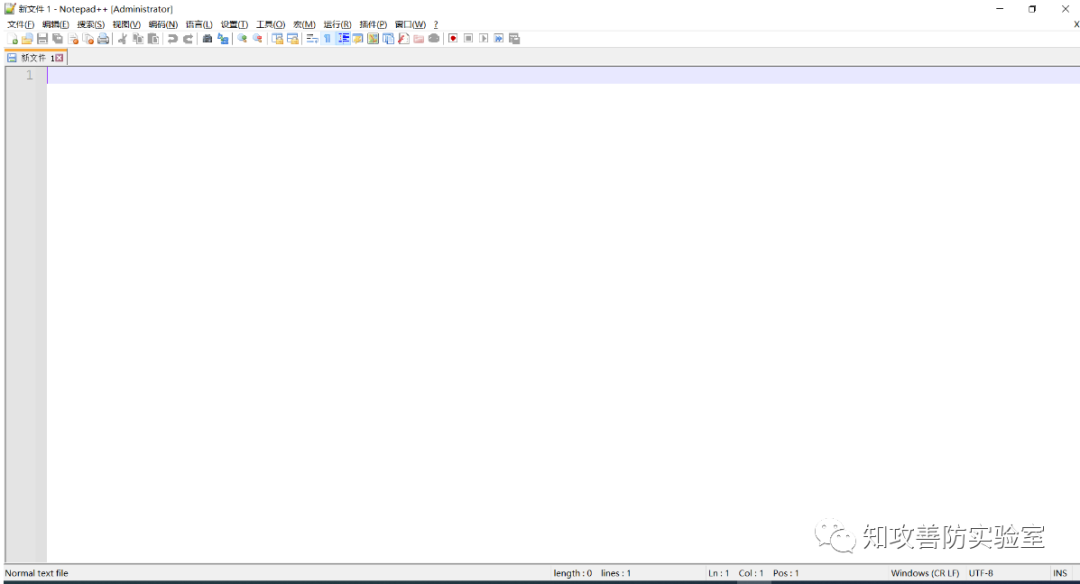Click the Save All toolbar icon

(57, 39)
